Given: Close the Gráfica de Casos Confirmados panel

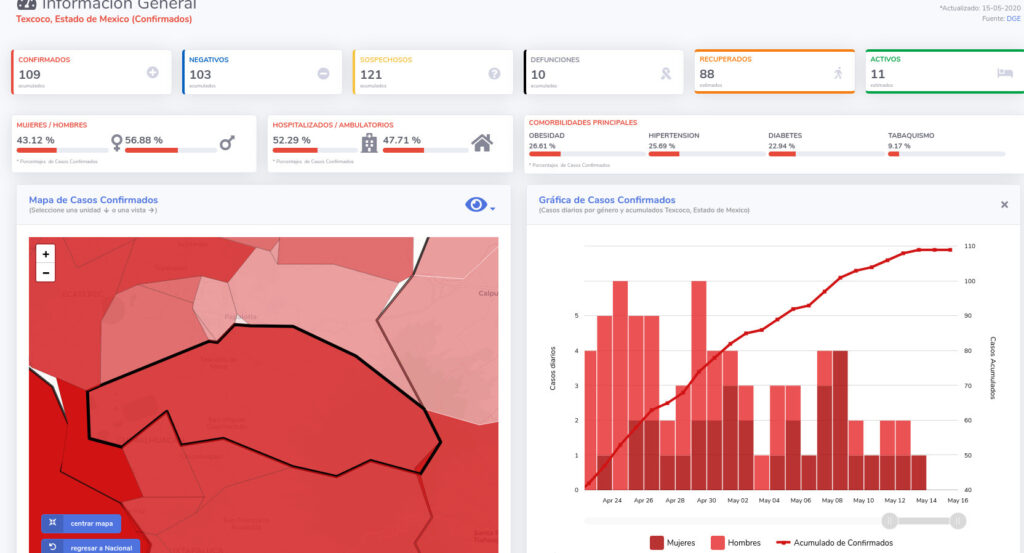Looking at the screenshot, I should (x=1004, y=204).
